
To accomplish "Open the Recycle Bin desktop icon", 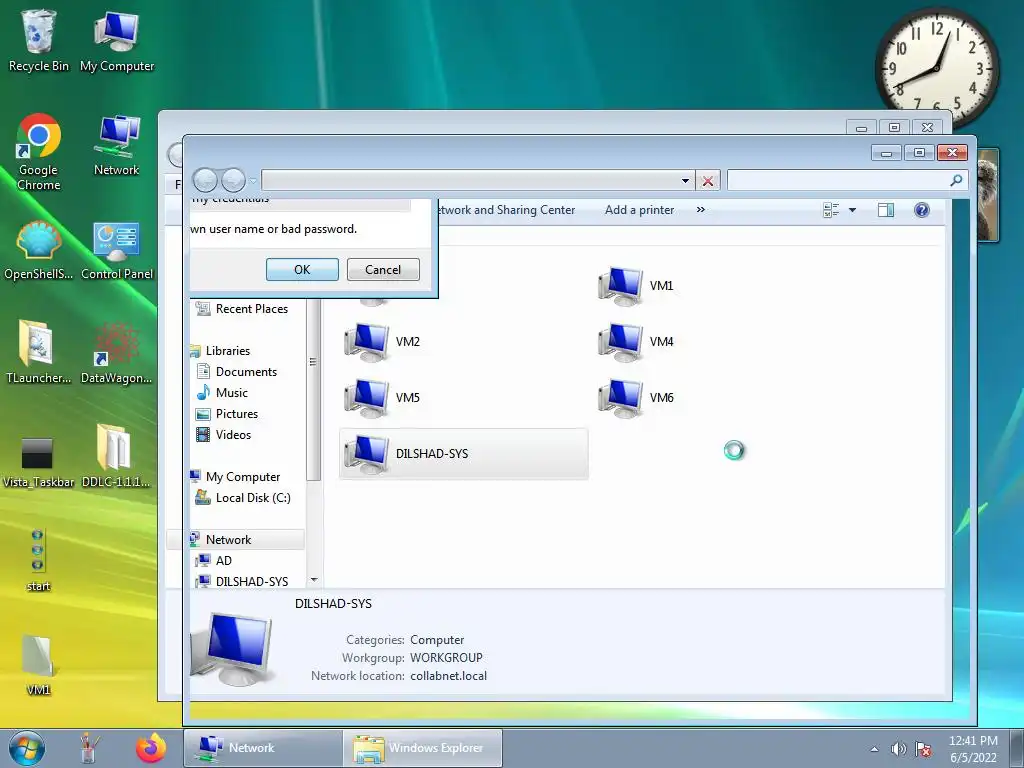I will pos(38,40).
